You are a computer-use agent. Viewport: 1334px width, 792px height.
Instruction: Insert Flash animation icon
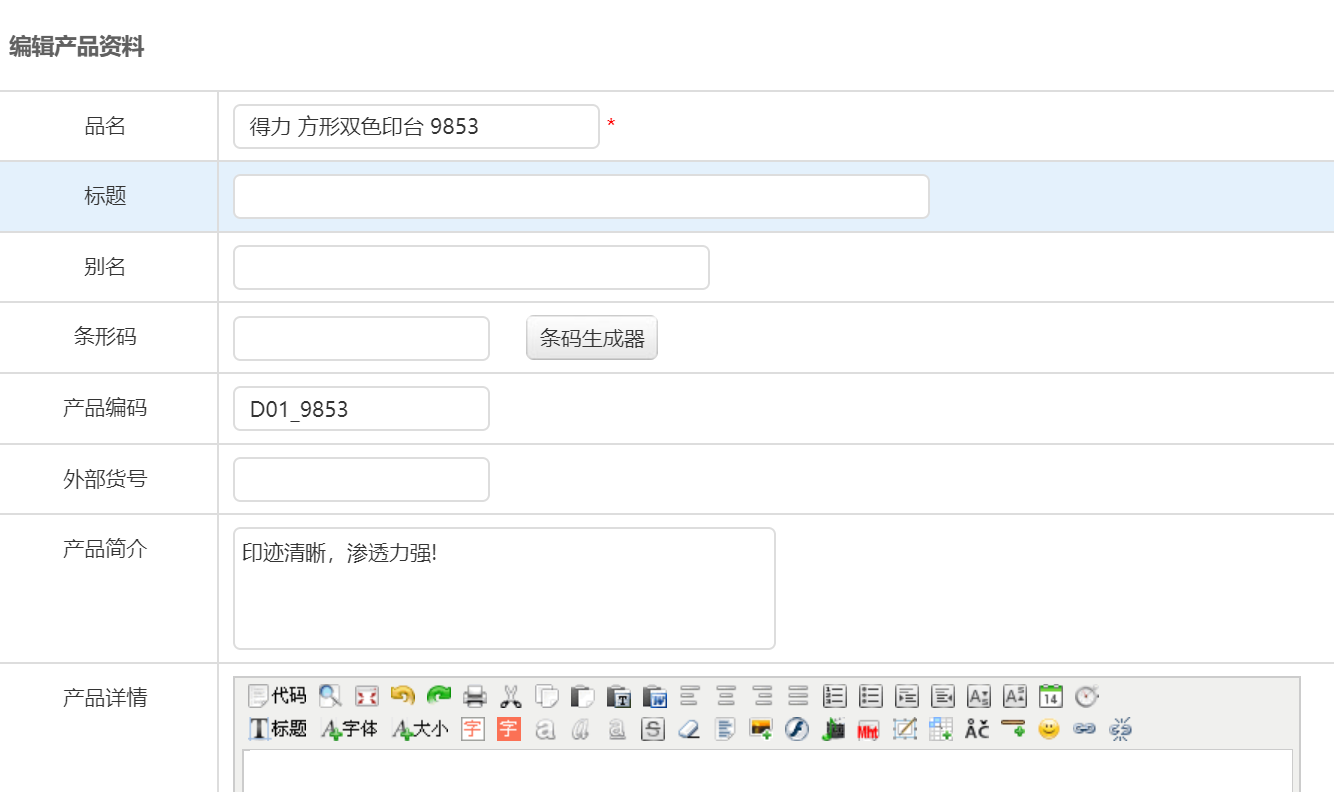(796, 729)
